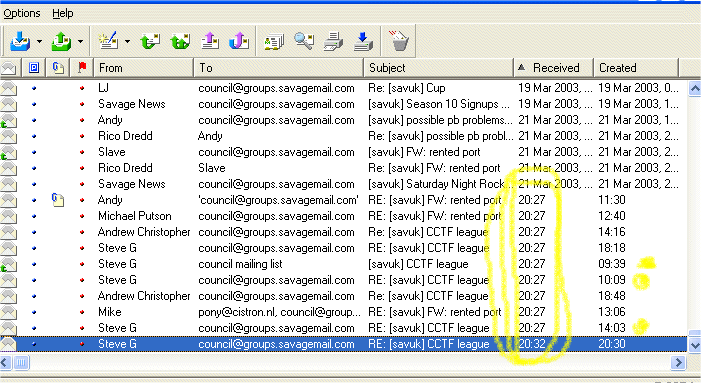Screen dimensions: 701x383
Task: Click the message list's scroll up arrow
Action: pos(694,88)
